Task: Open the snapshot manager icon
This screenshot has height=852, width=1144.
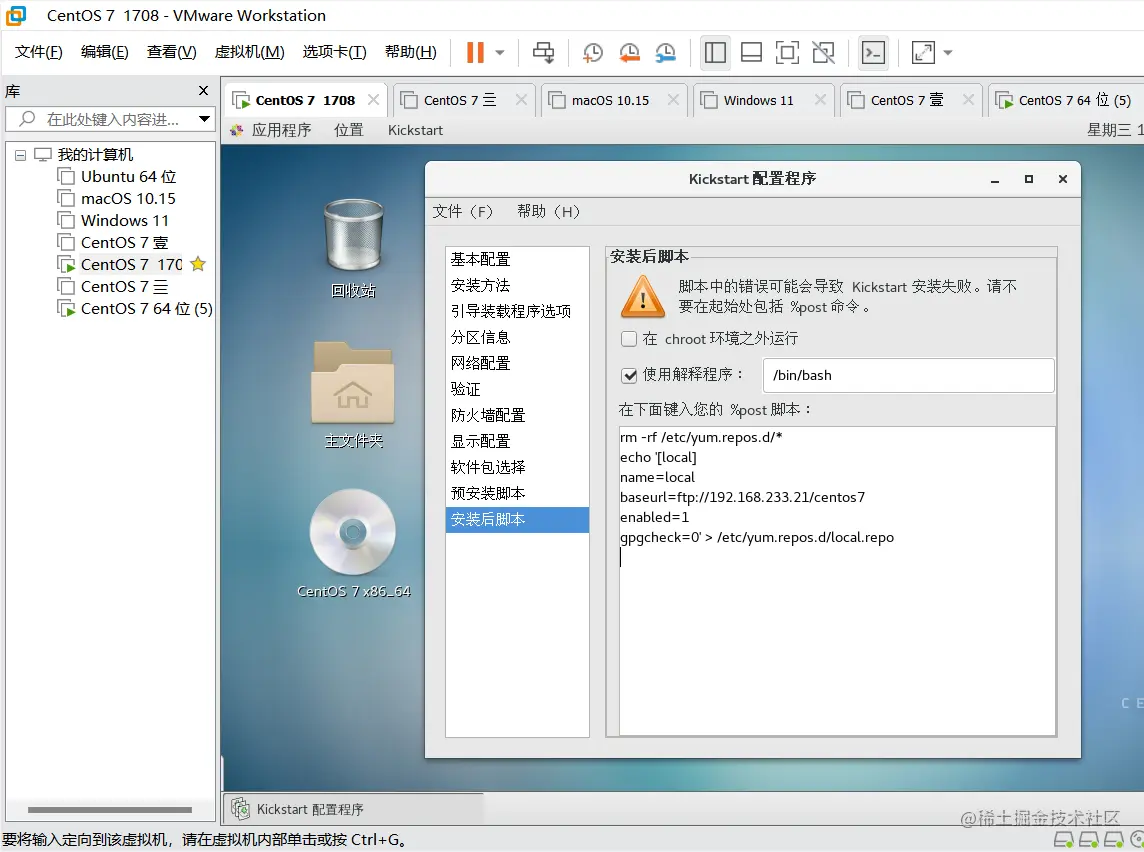Action: tap(665, 53)
